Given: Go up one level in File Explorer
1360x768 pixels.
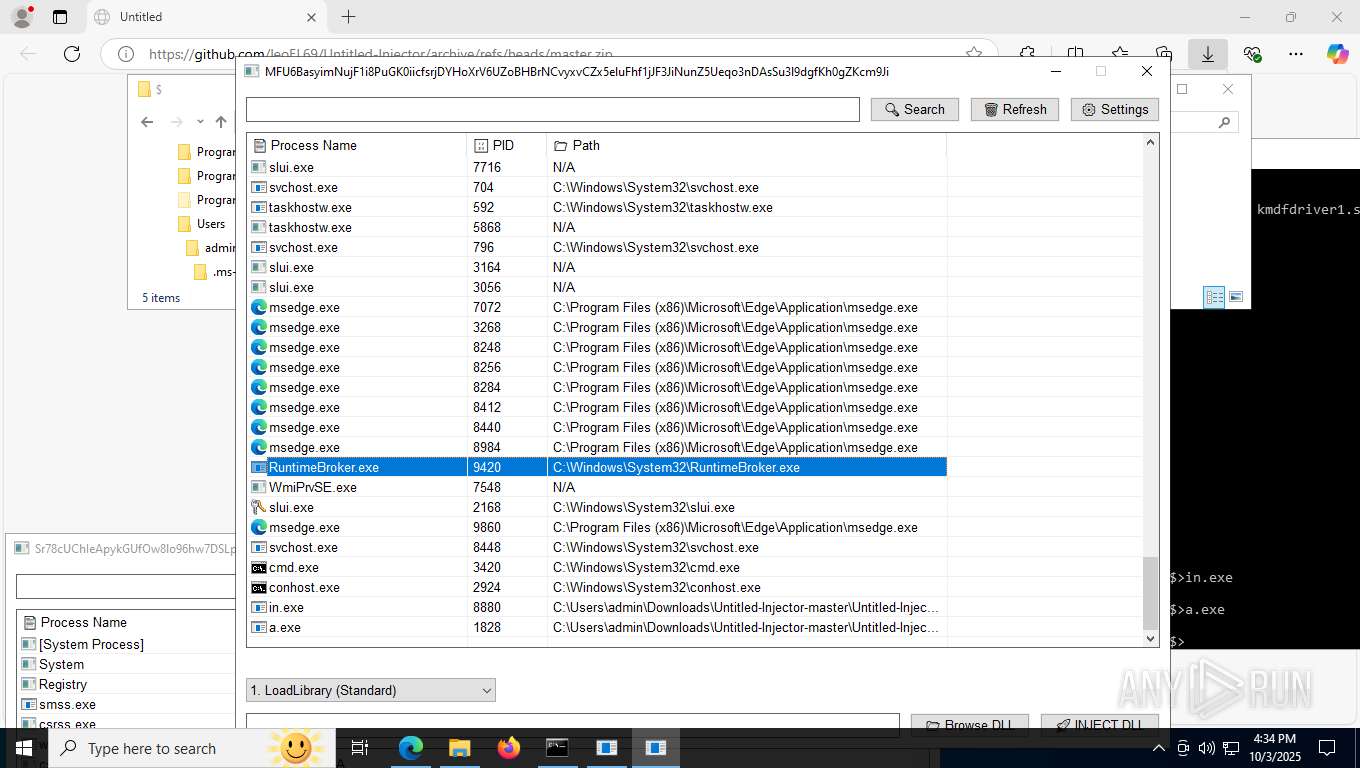Looking at the screenshot, I should [221, 122].
